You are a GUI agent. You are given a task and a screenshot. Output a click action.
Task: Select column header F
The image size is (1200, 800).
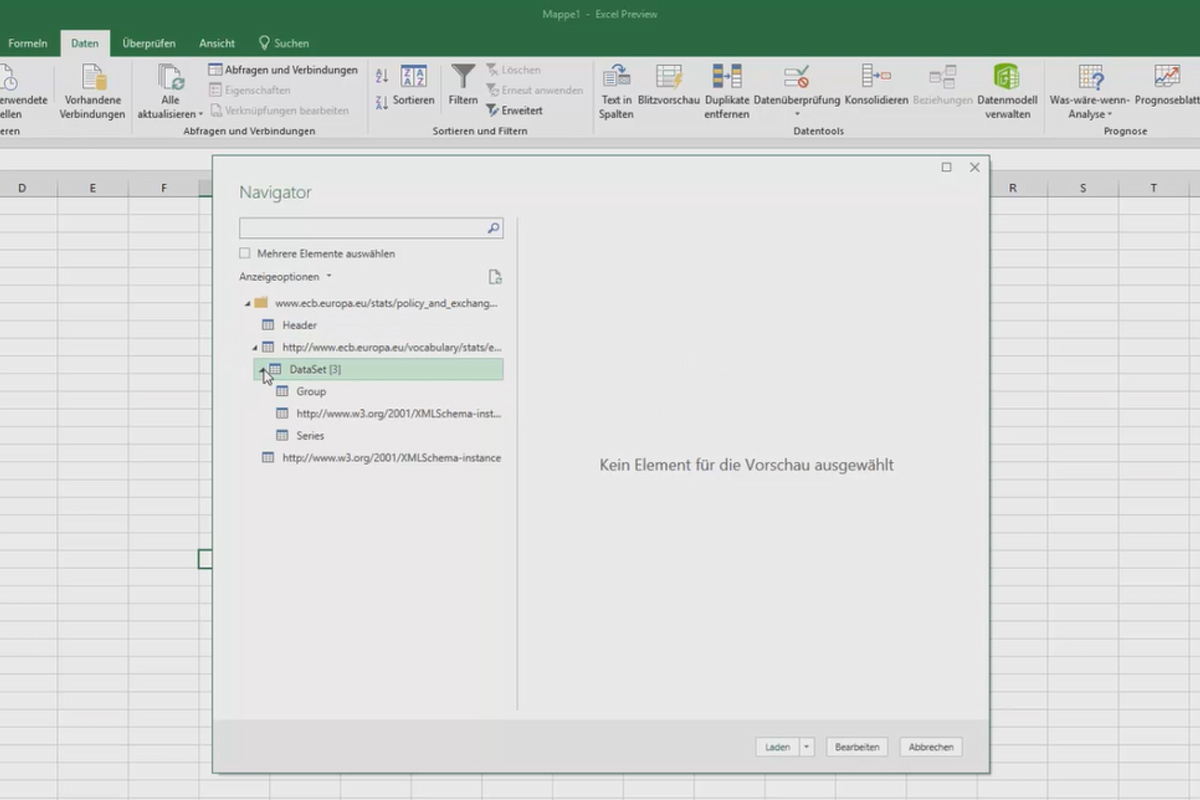(x=163, y=188)
